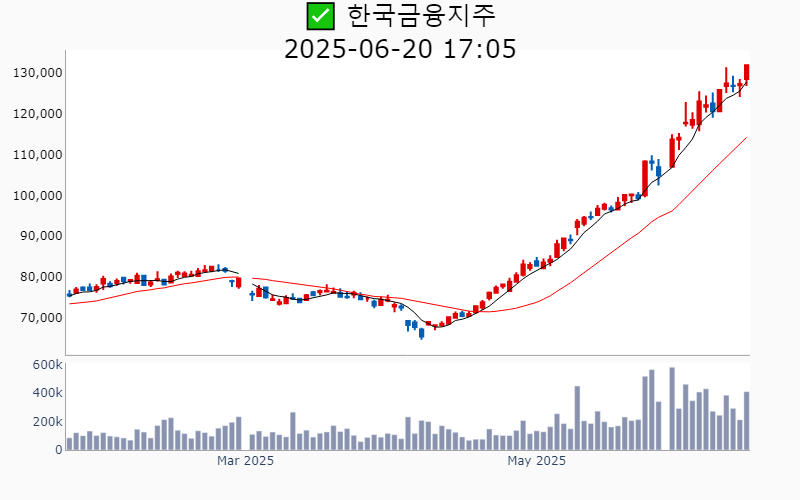Image resolution: width=800 pixels, height=500 pixels.
Task: Click the green checkmark icon in title
Action: pyautogui.click(x=320, y=16)
